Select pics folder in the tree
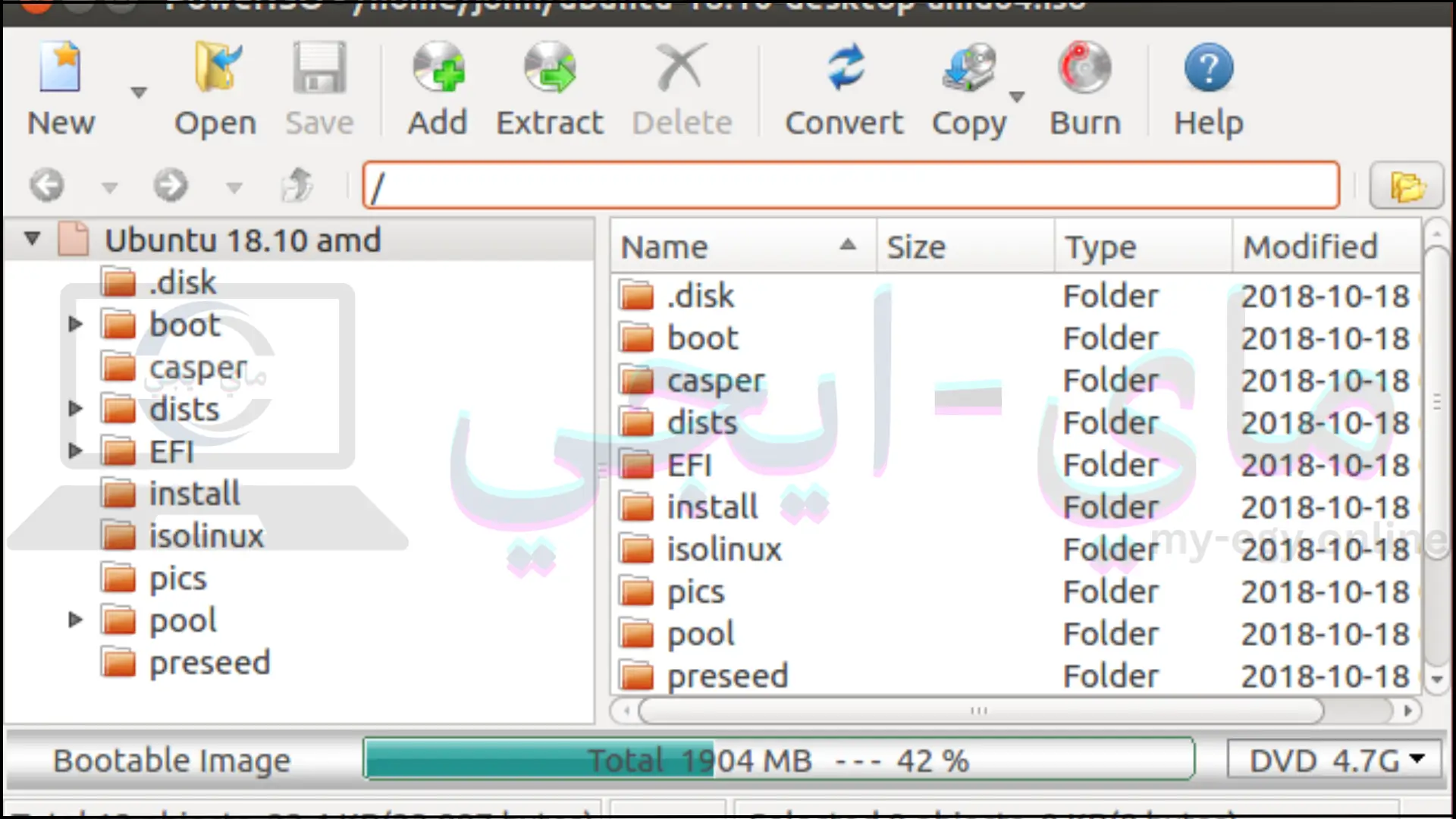The image size is (1456, 819). tap(177, 579)
